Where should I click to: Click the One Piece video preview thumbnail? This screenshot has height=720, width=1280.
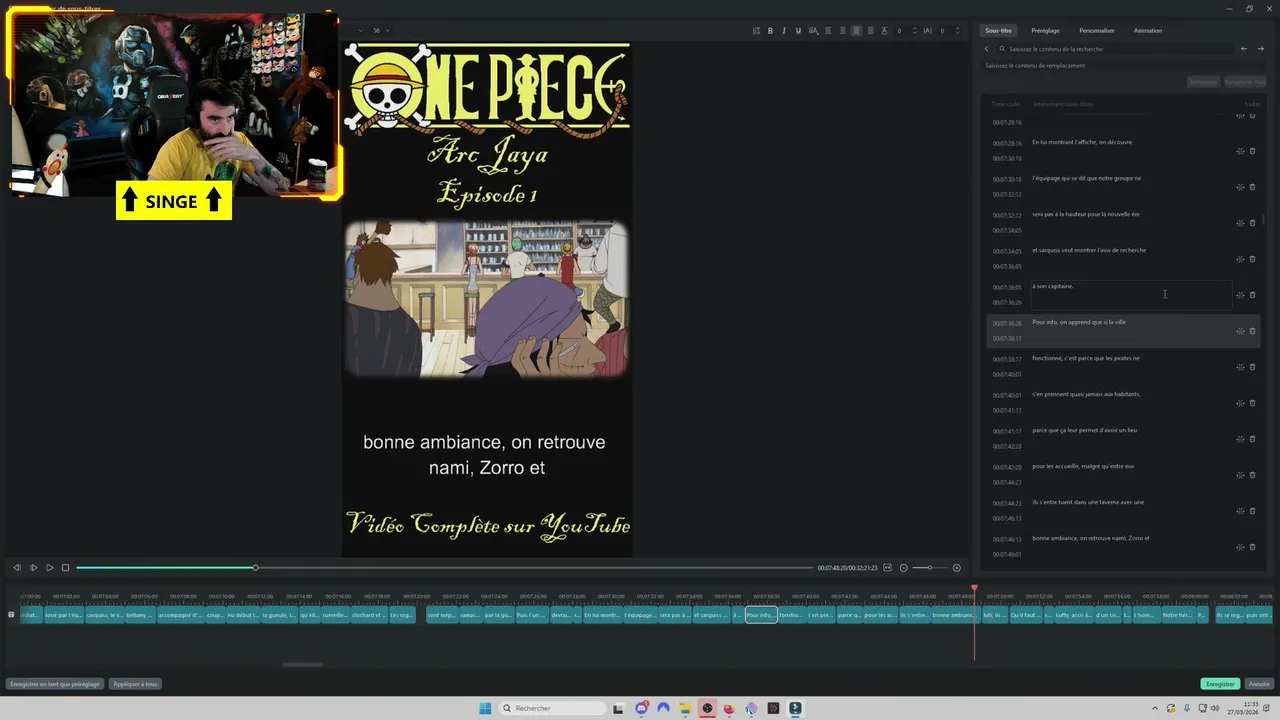(x=486, y=299)
